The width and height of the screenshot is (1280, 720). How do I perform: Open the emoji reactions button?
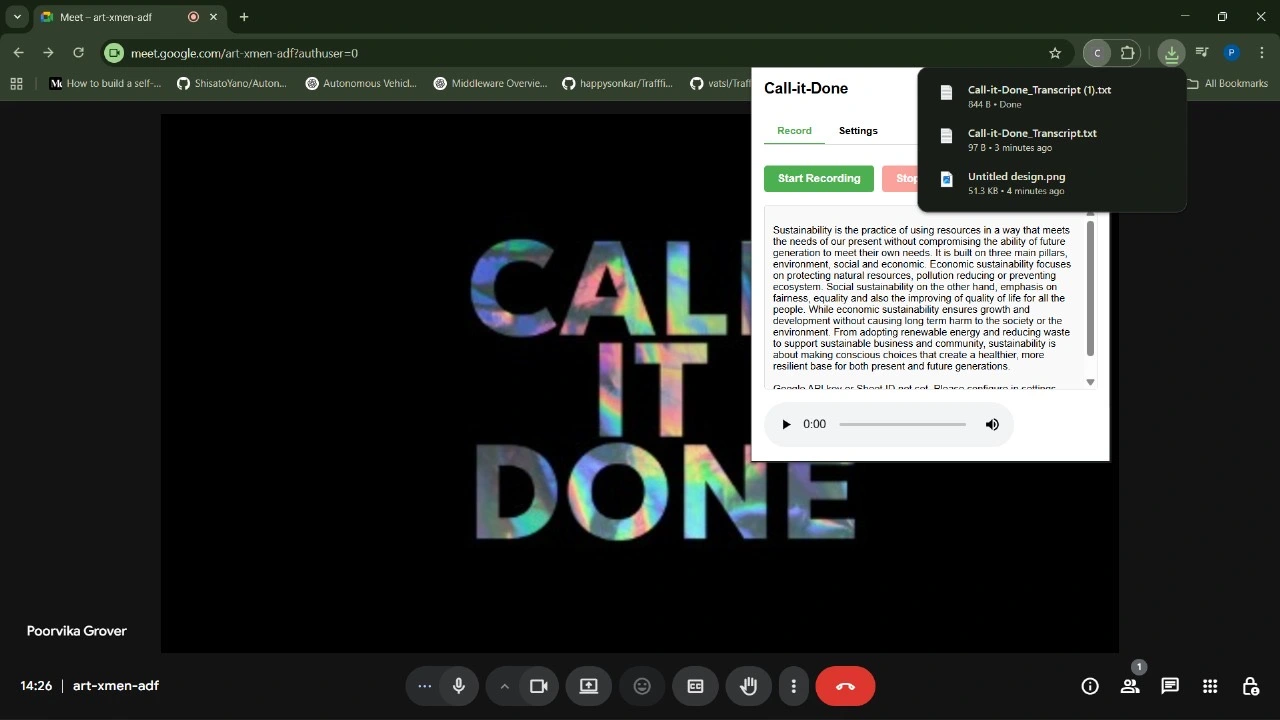(642, 686)
